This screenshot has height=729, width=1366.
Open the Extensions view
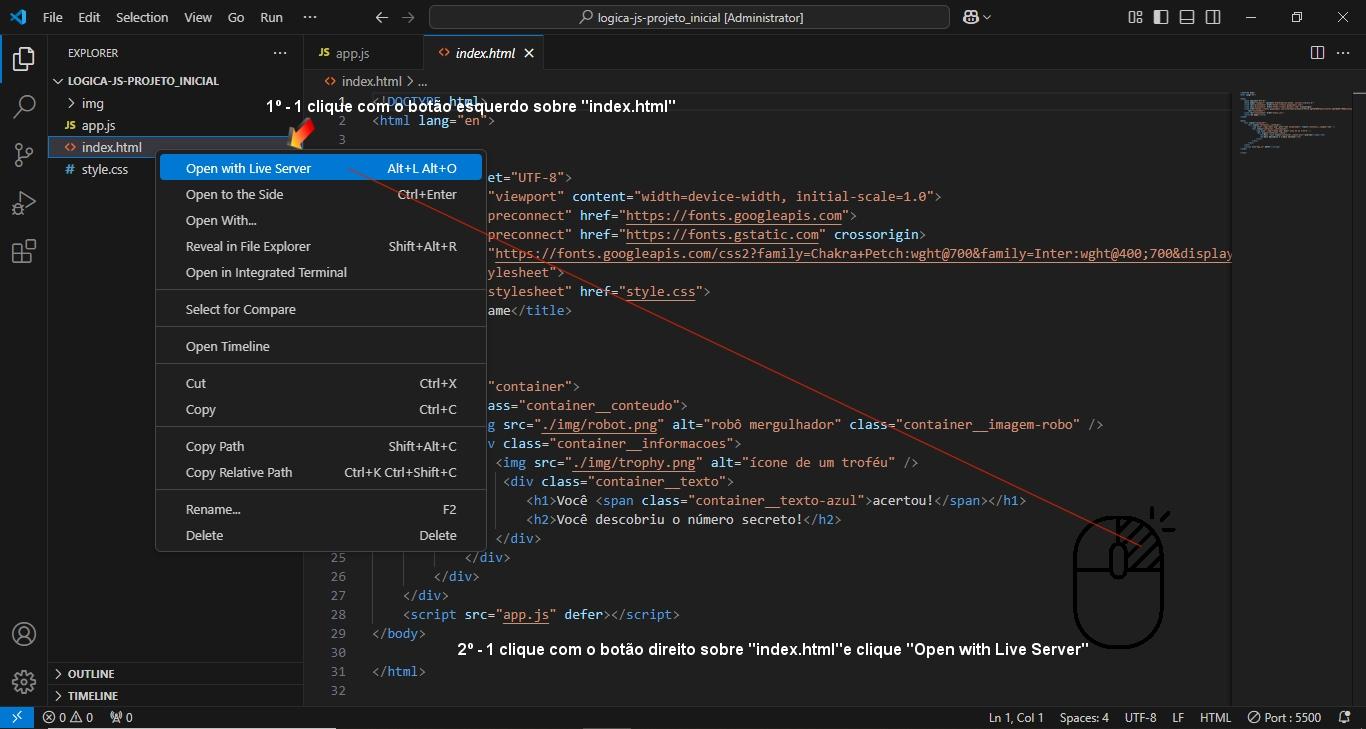coord(24,251)
